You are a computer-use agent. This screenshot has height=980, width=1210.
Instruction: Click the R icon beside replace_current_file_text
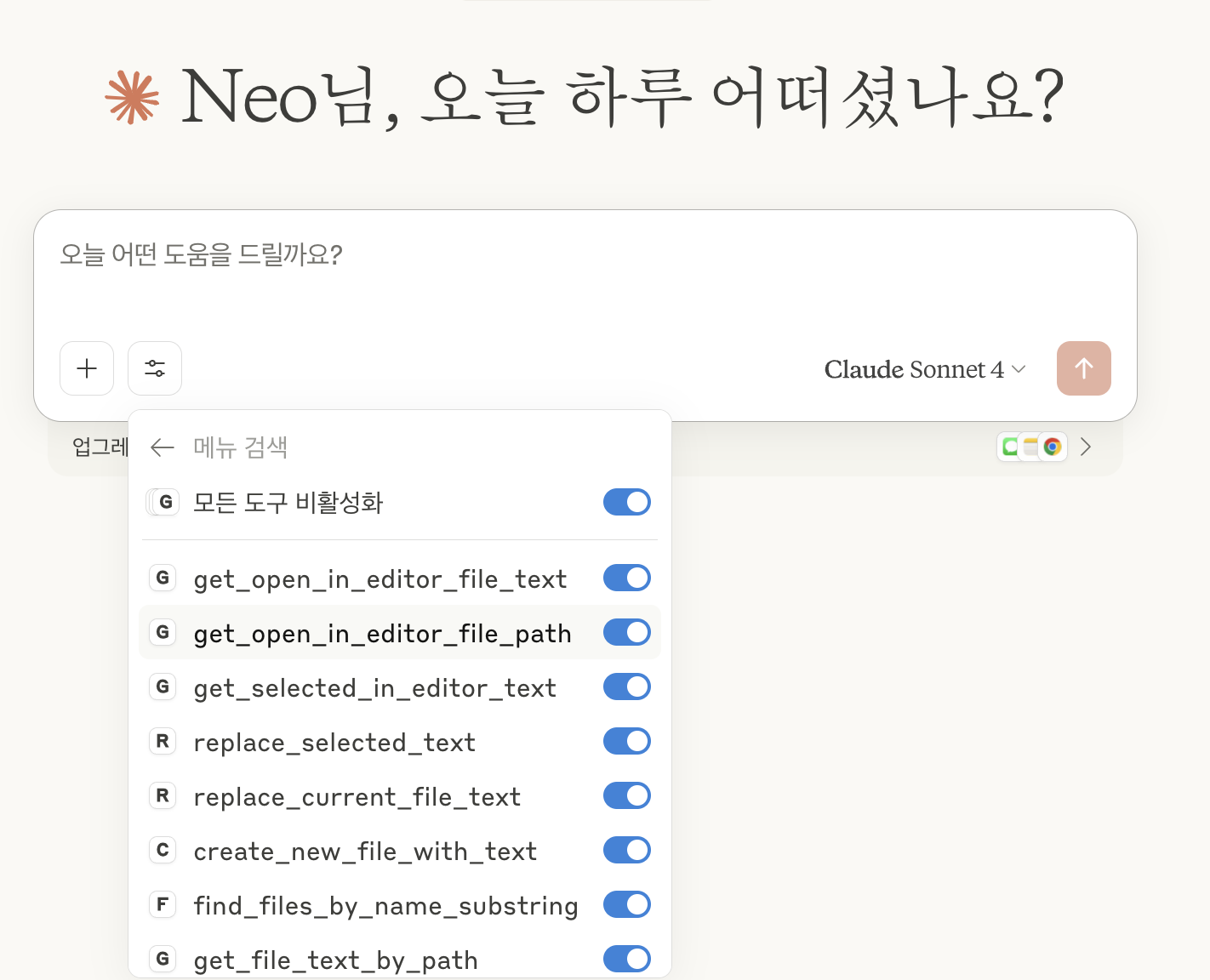[163, 796]
